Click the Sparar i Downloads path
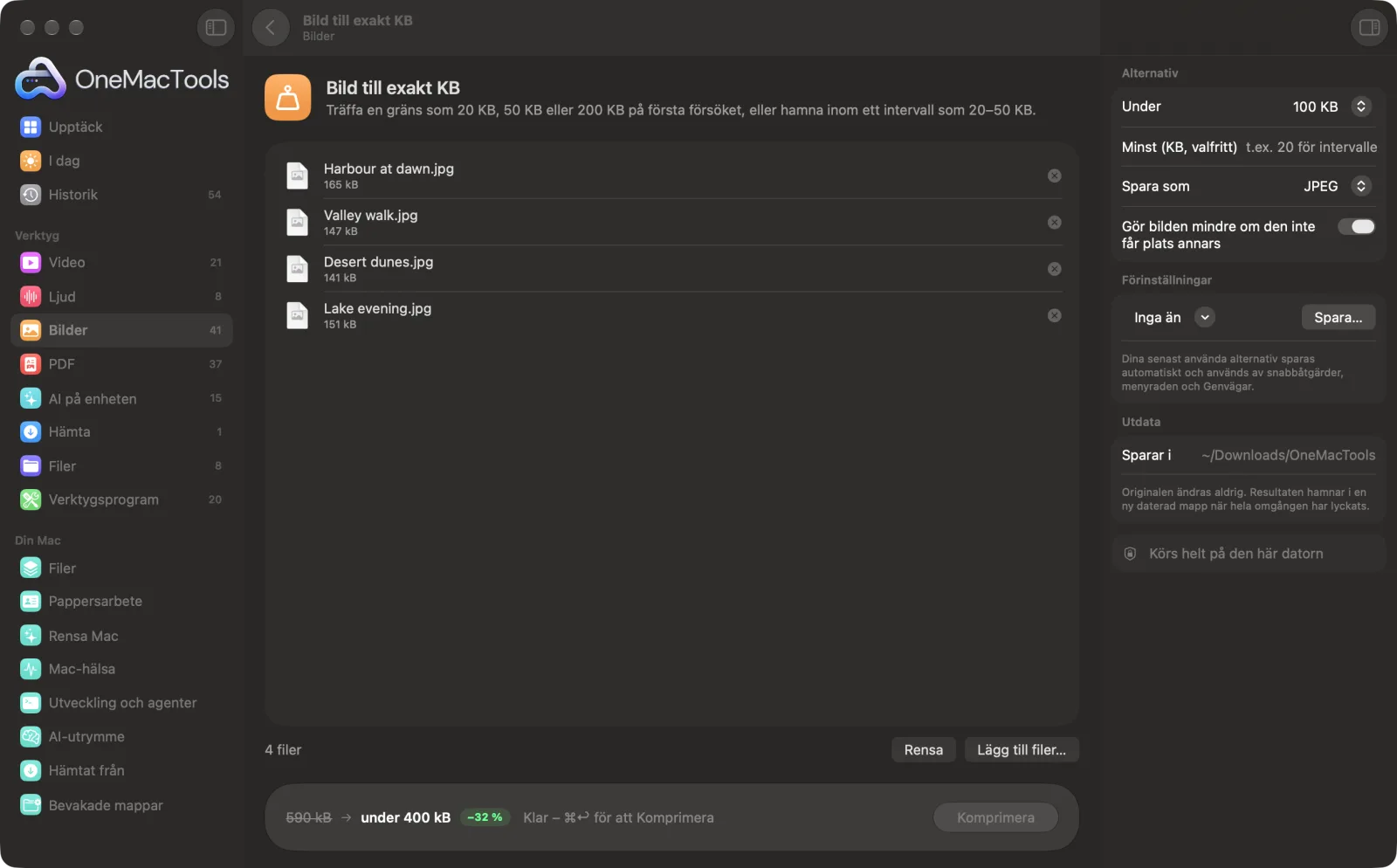Image resolution: width=1397 pixels, height=868 pixels. (x=1288, y=456)
